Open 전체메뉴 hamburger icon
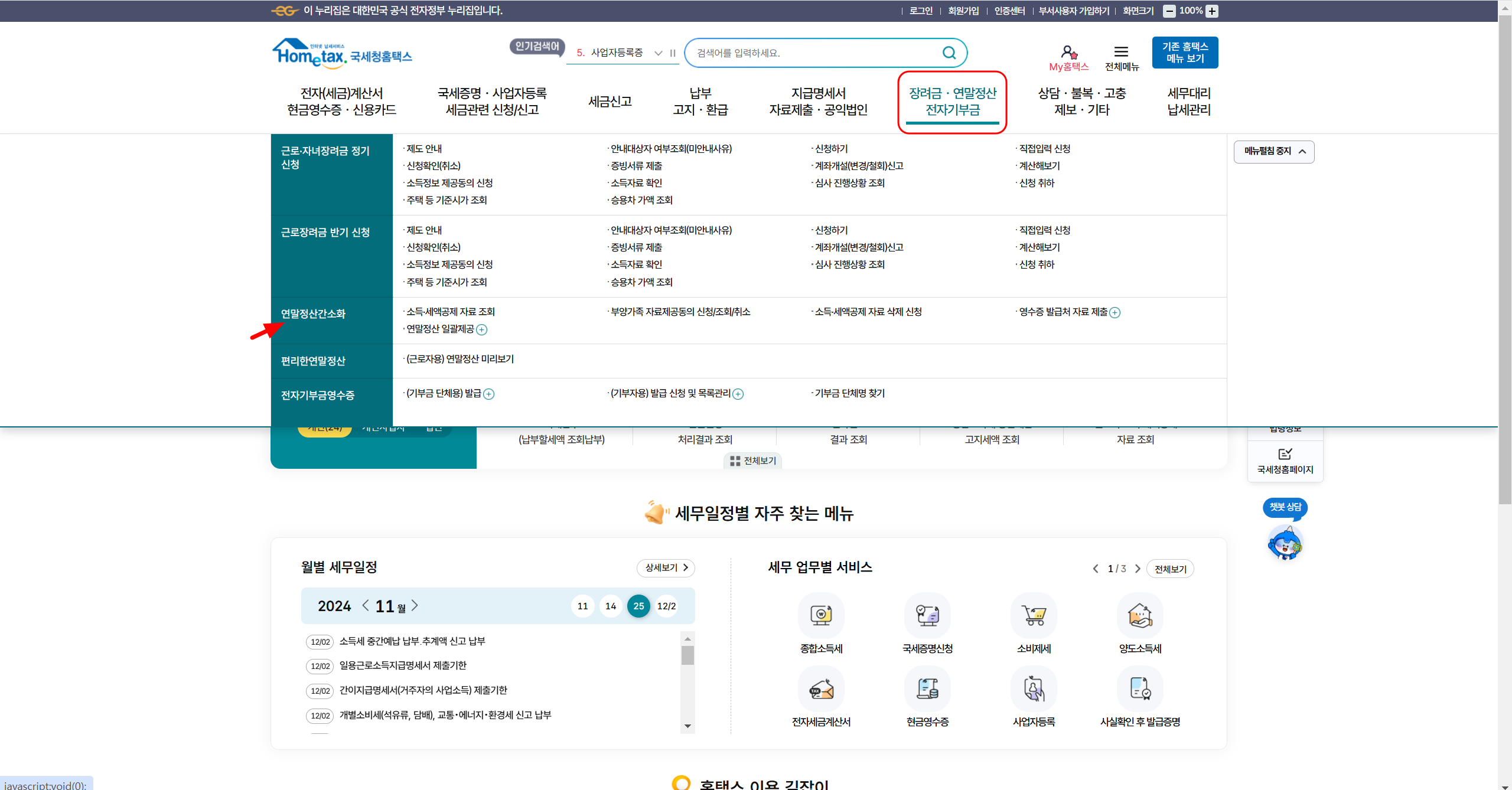This screenshot has width=1512, height=790. pyautogui.click(x=1121, y=52)
